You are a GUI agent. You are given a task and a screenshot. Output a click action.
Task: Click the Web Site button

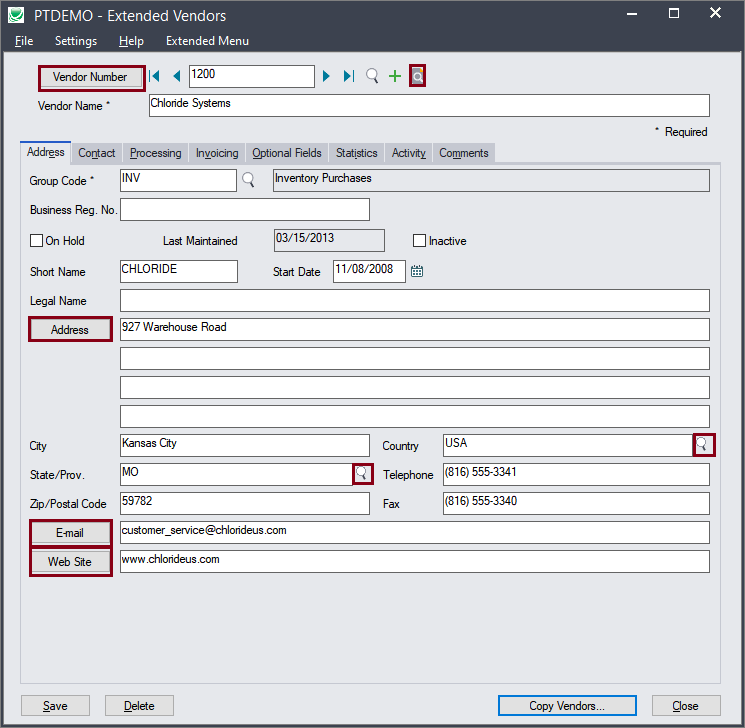tap(70, 562)
